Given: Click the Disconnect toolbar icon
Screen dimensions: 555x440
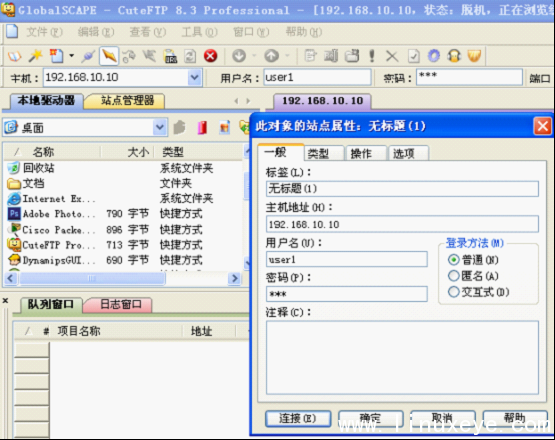Looking at the screenshot, I should pos(149,56).
